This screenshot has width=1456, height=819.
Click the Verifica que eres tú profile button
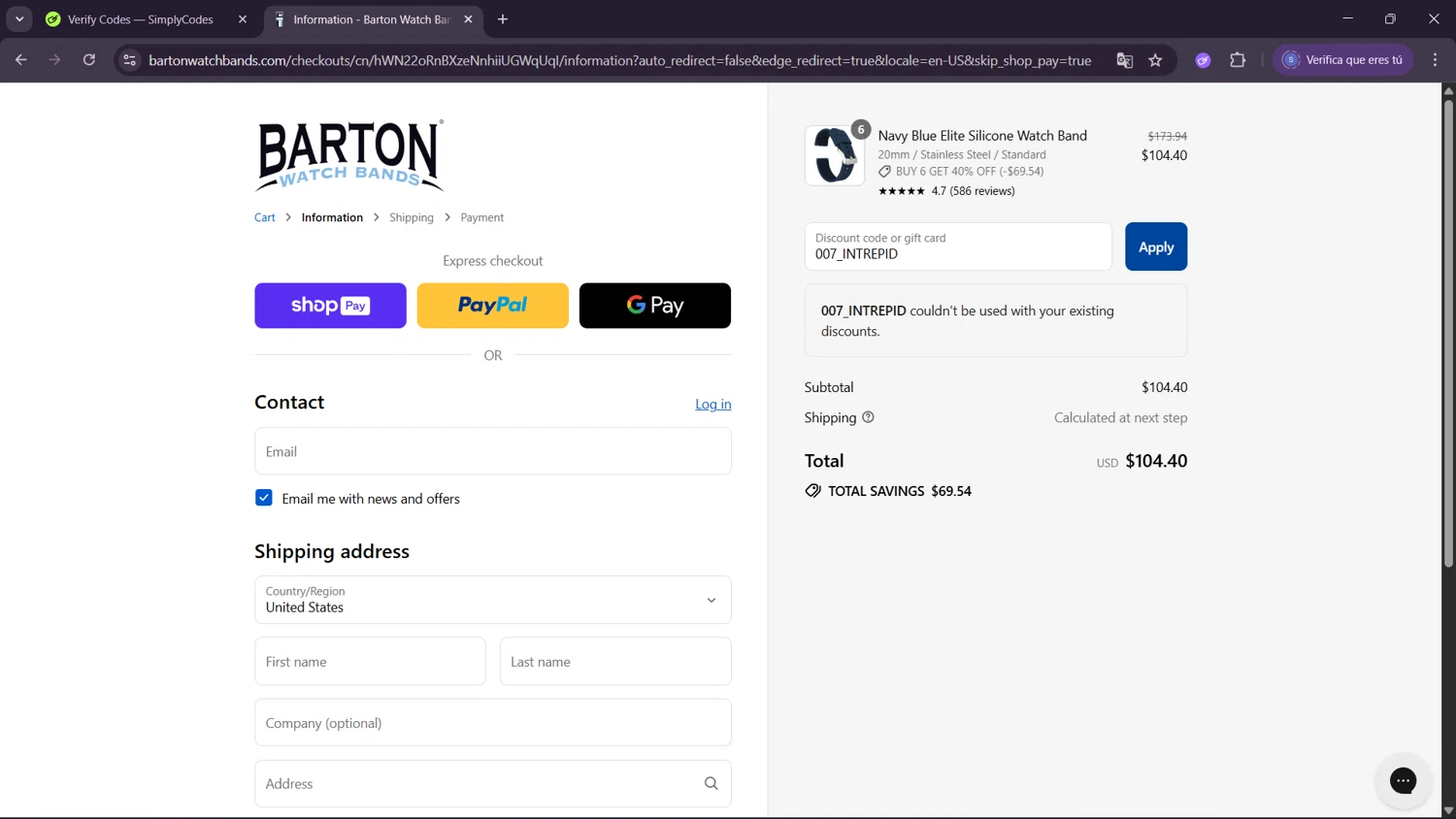coord(1343,60)
